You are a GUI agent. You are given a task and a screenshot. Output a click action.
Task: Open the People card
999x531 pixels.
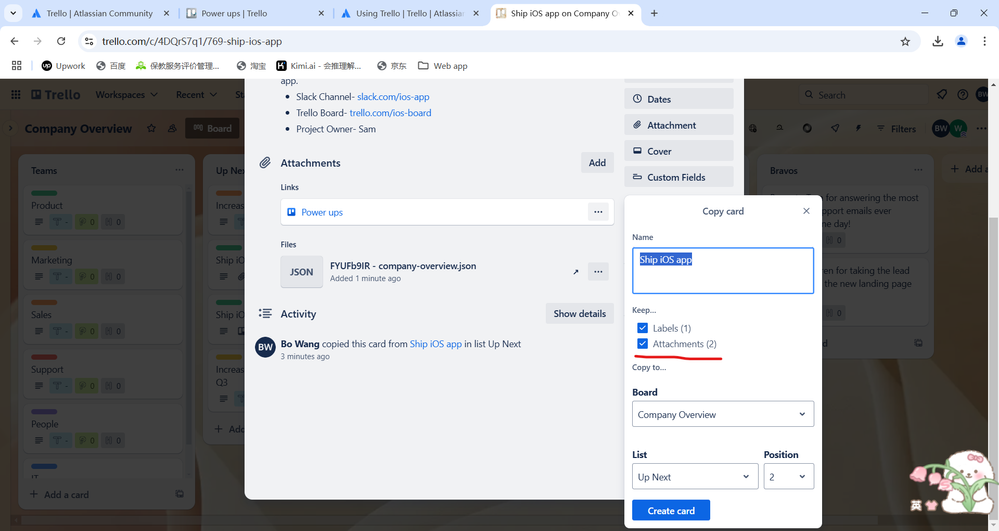click(104, 427)
